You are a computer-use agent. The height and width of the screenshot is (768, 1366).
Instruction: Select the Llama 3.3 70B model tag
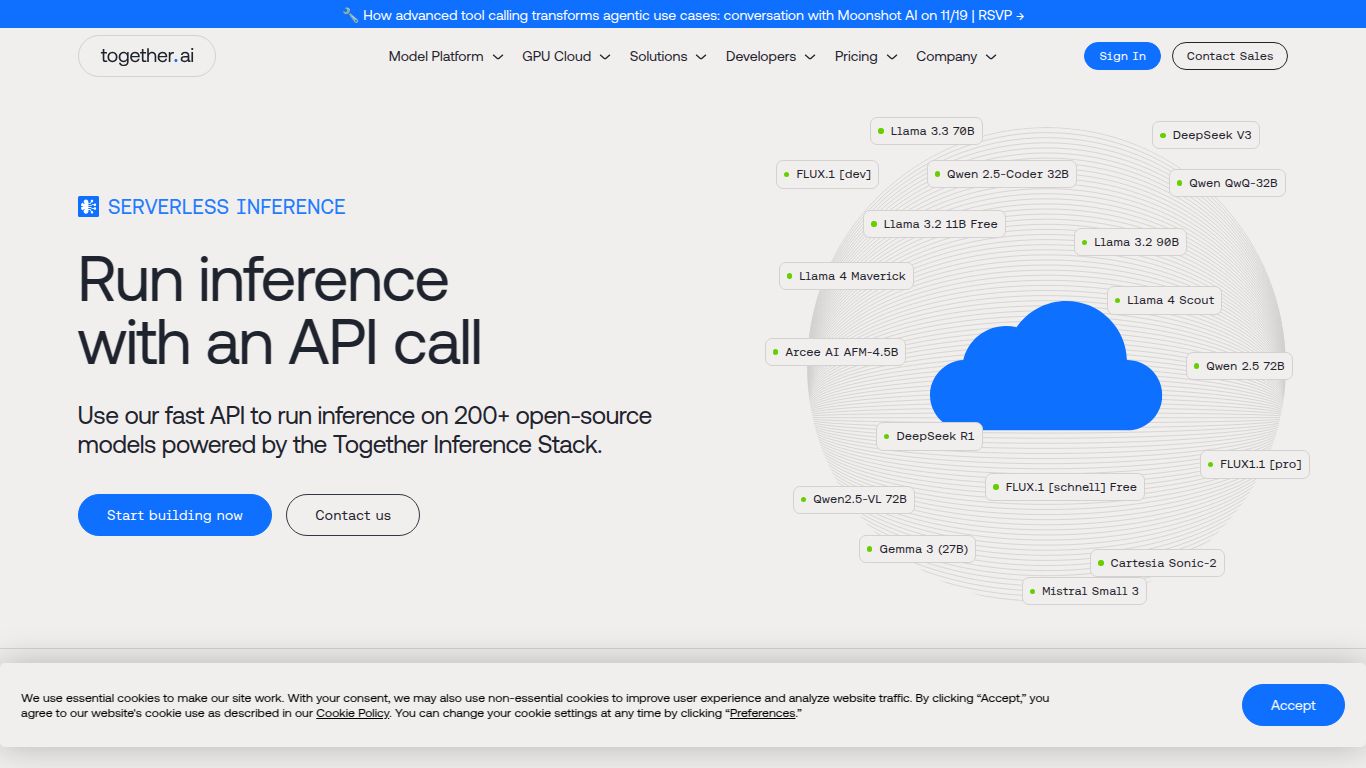pyautogui.click(x=926, y=130)
